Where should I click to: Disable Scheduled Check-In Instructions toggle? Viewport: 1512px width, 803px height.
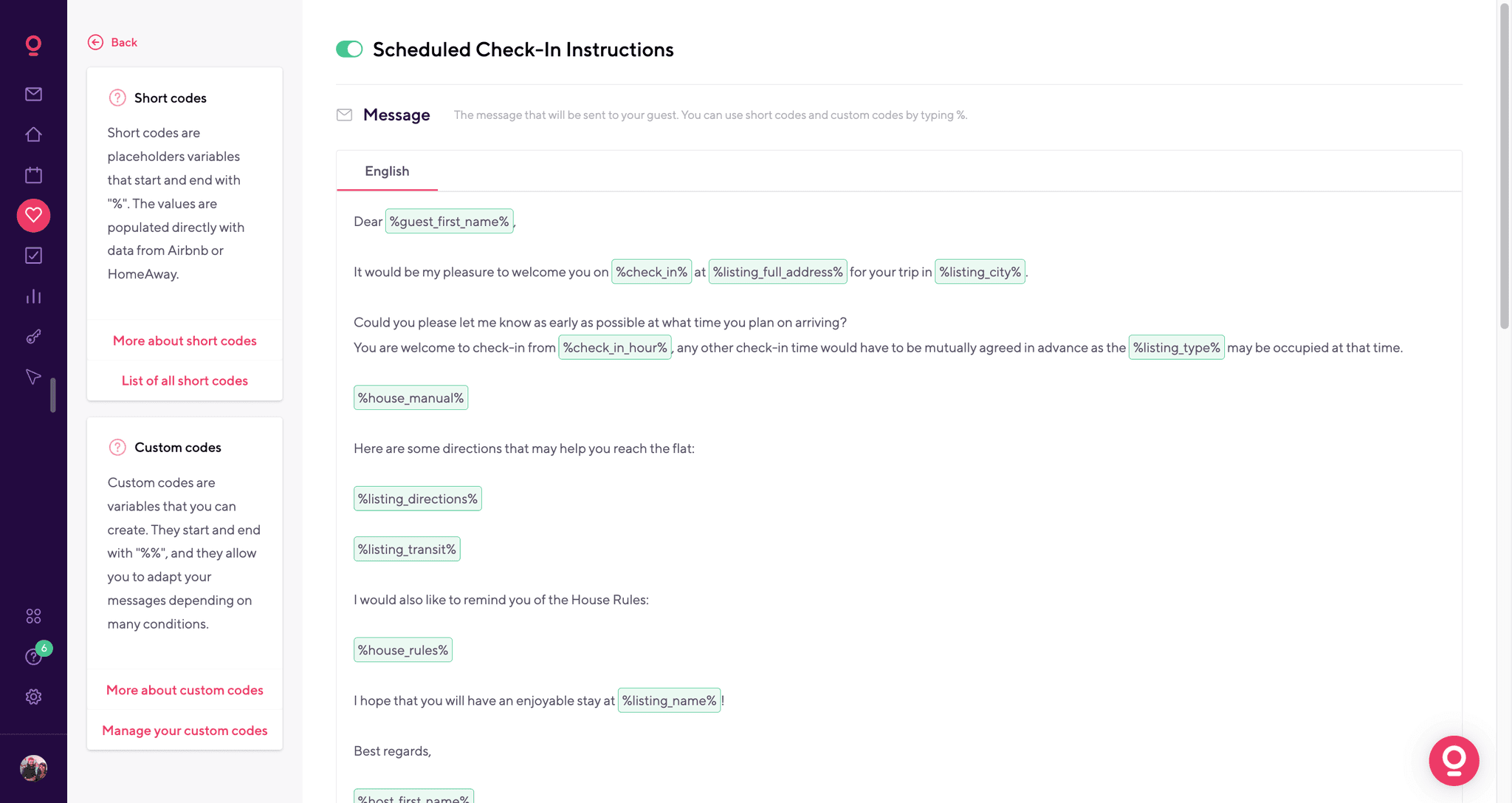349,49
